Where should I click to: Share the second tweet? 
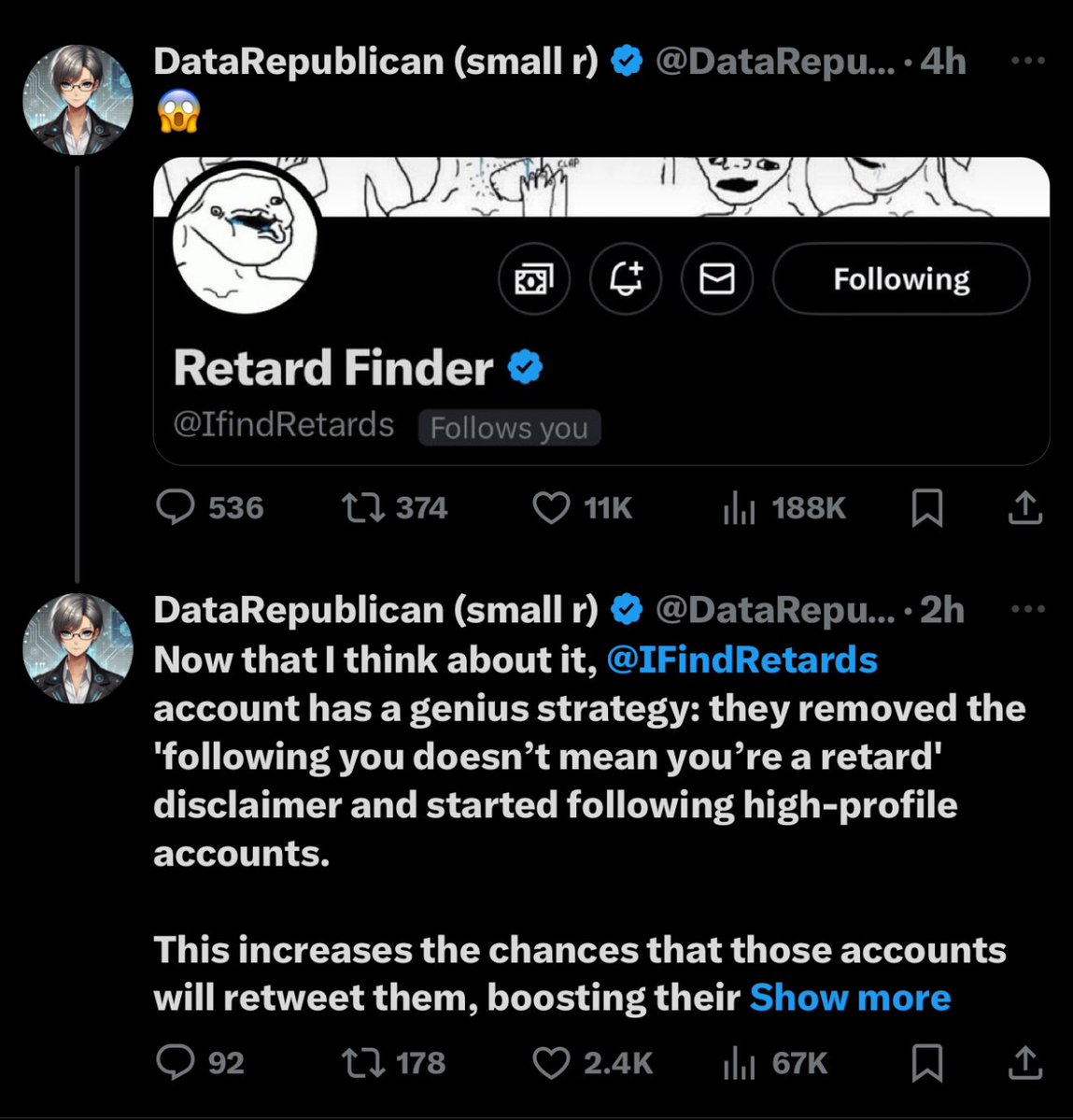1024,1062
